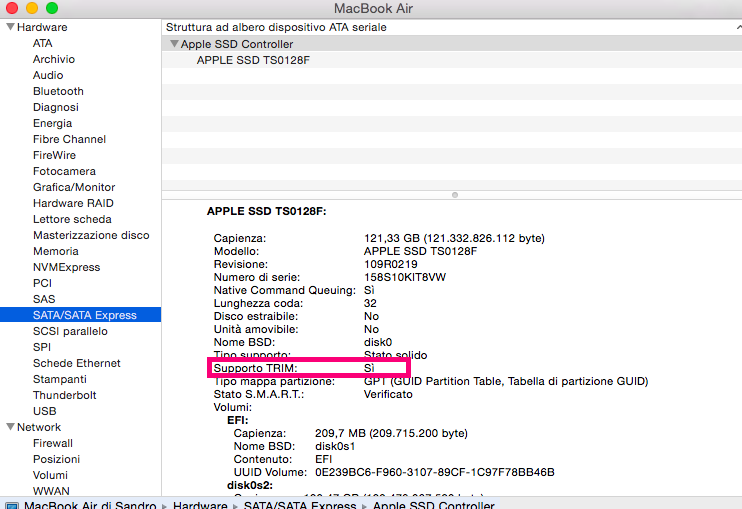Click the APPLE SSD TS0128F detail heading
The height and width of the screenshot is (509, 742).
(x=266, y=211)
